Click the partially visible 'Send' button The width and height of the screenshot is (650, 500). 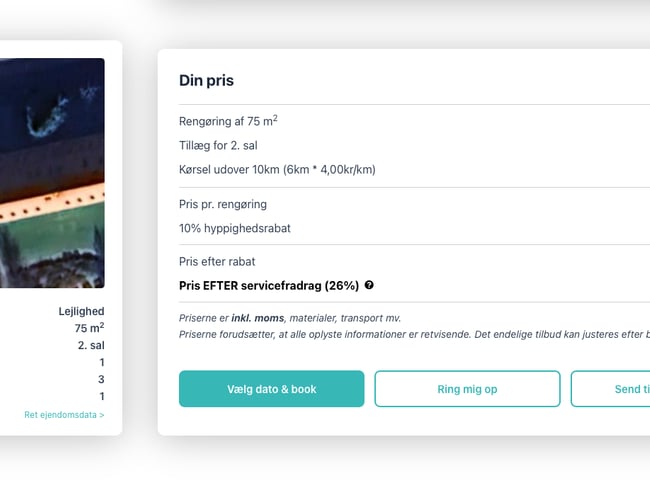[x=610, y=389]
